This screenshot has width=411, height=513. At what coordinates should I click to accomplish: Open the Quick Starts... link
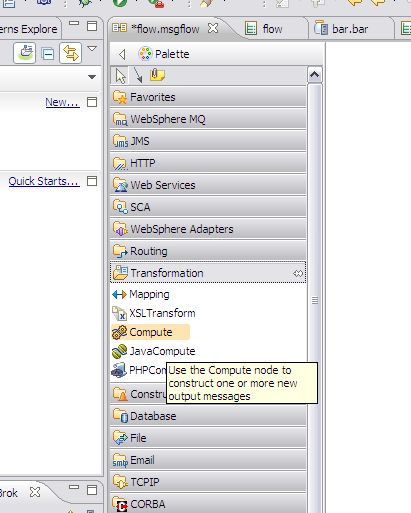click(44, 181)
